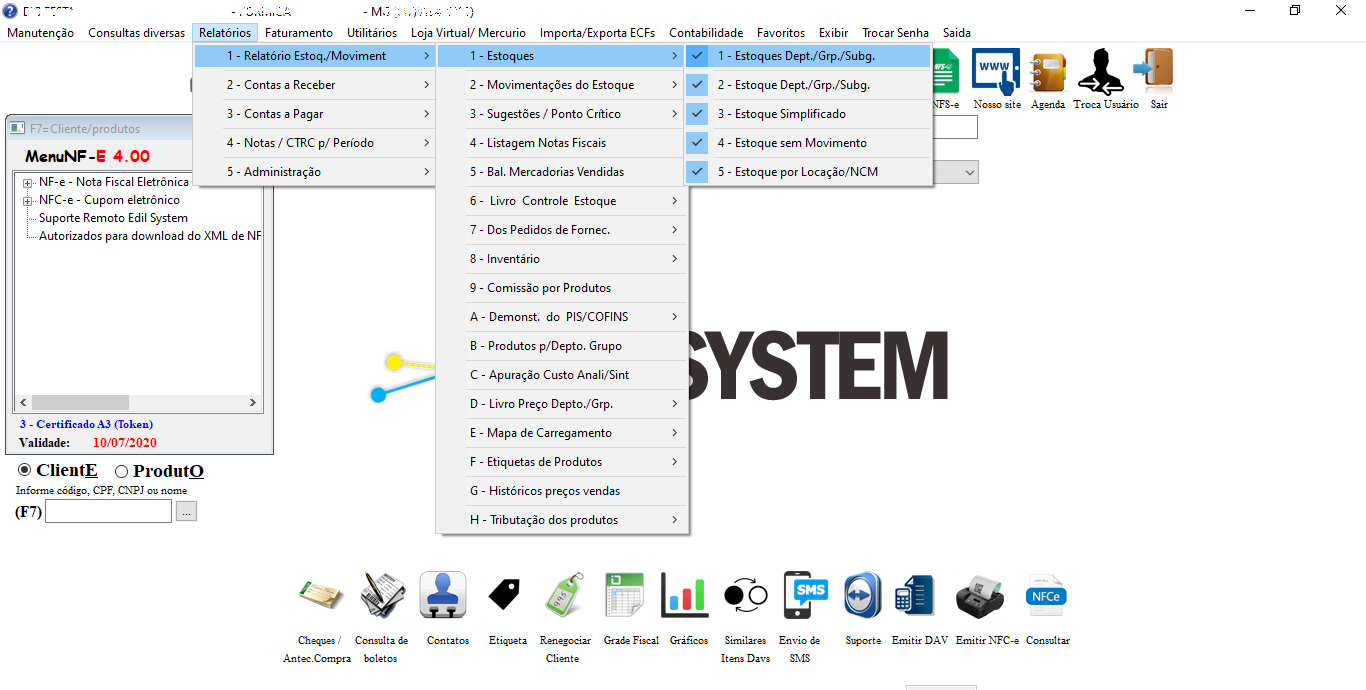Click the Envio de SMS icon
Viewport: 1366px width, 690px height.
tap(806, 597)
